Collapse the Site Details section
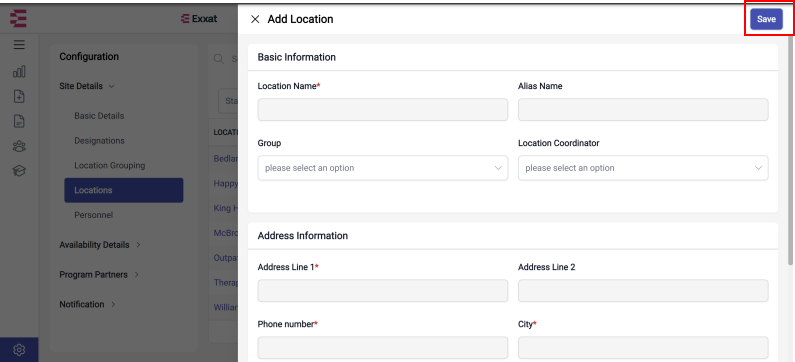795x362 pixels. point(87,86)
